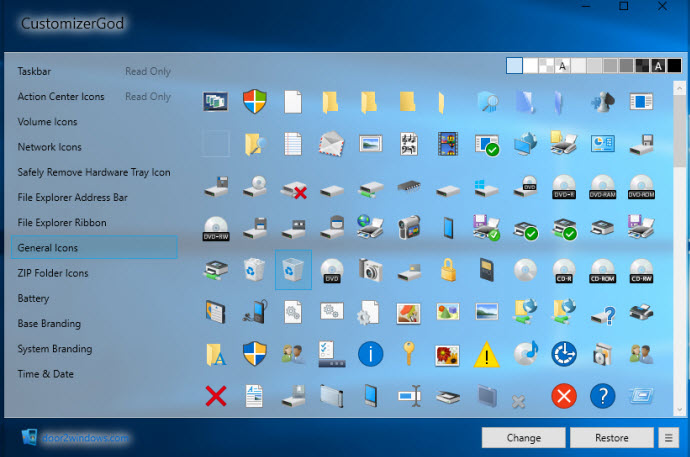
Task: Choose the blue clock history icon
Action: click(564, 354)
